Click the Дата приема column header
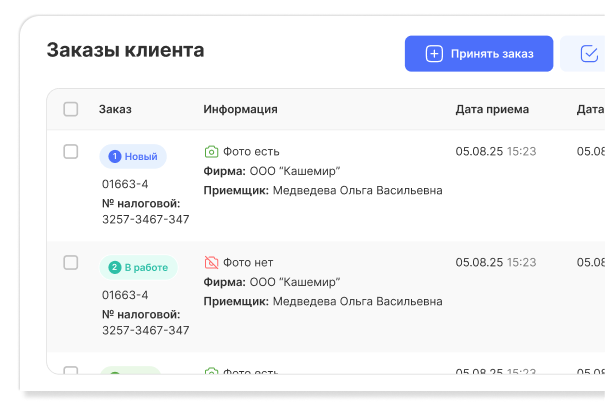Viewport: 605px width, 407px height. pyautogui.click(x=492, y=109)
